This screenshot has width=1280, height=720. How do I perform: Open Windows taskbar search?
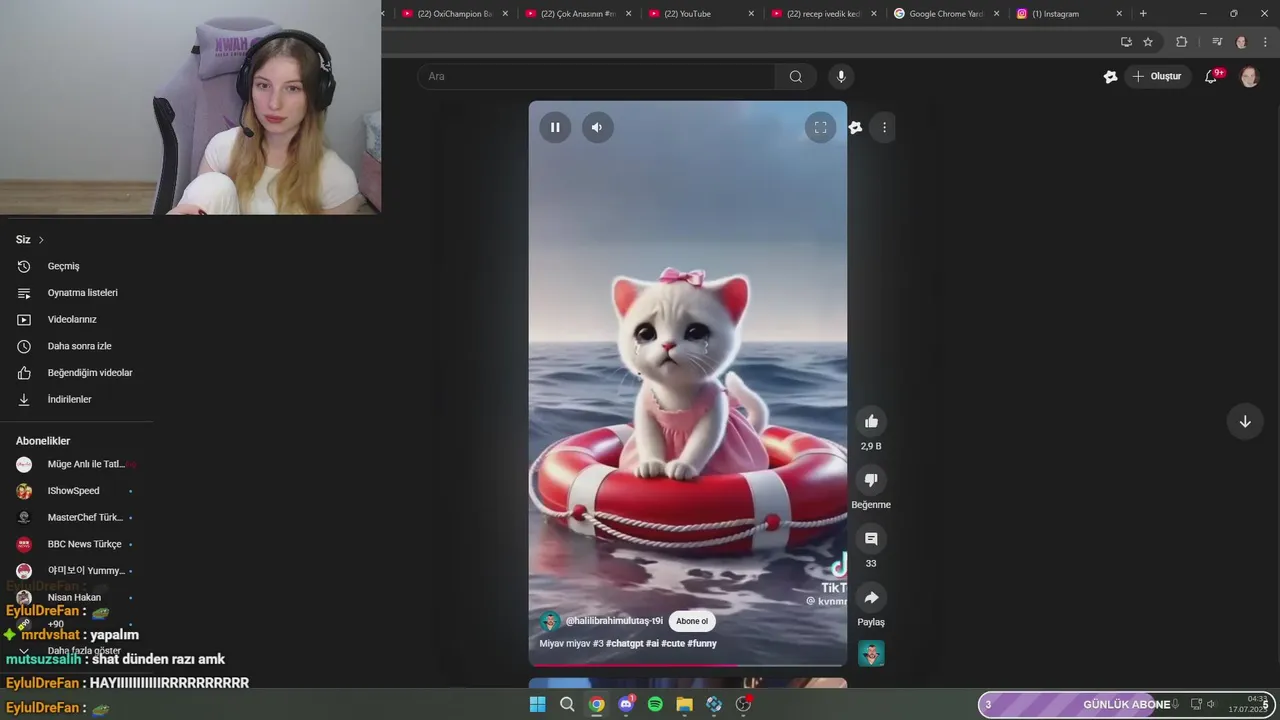coord(567,704)
